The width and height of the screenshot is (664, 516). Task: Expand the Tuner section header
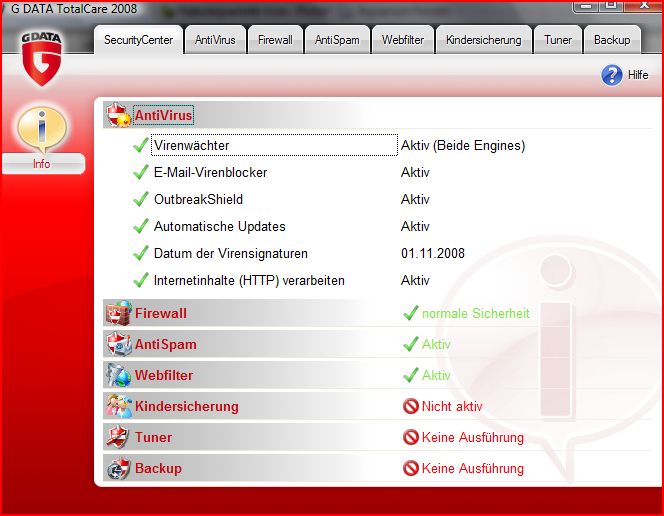[153, 437]
